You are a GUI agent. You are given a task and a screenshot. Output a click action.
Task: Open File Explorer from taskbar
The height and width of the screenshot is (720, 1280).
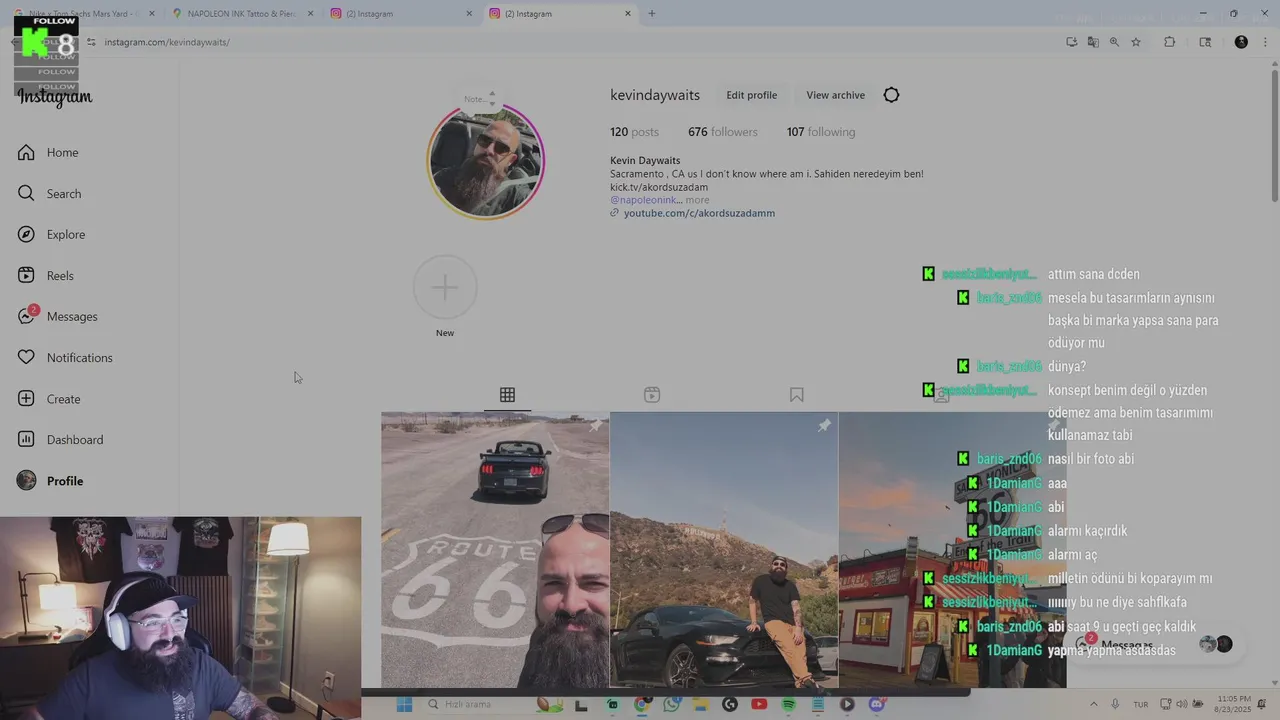point(700,704)
